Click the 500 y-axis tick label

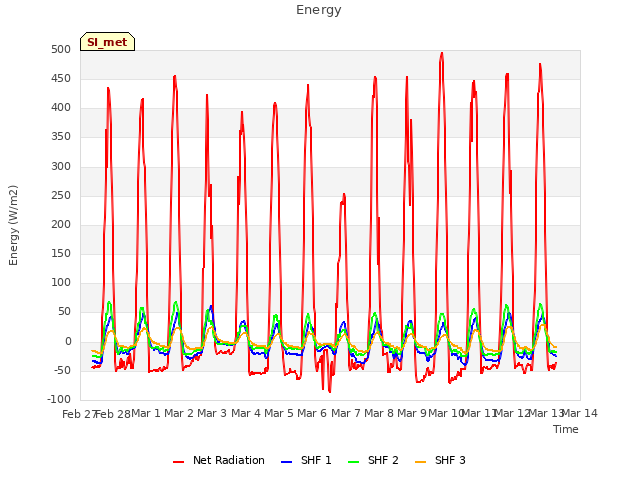coord(61,50)
